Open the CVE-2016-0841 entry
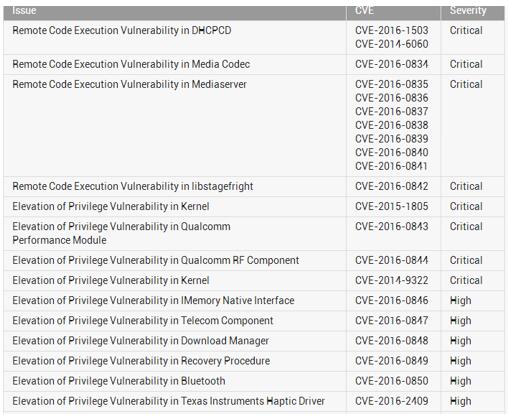Viewport: 509px width, 416px height. point(391,166)
